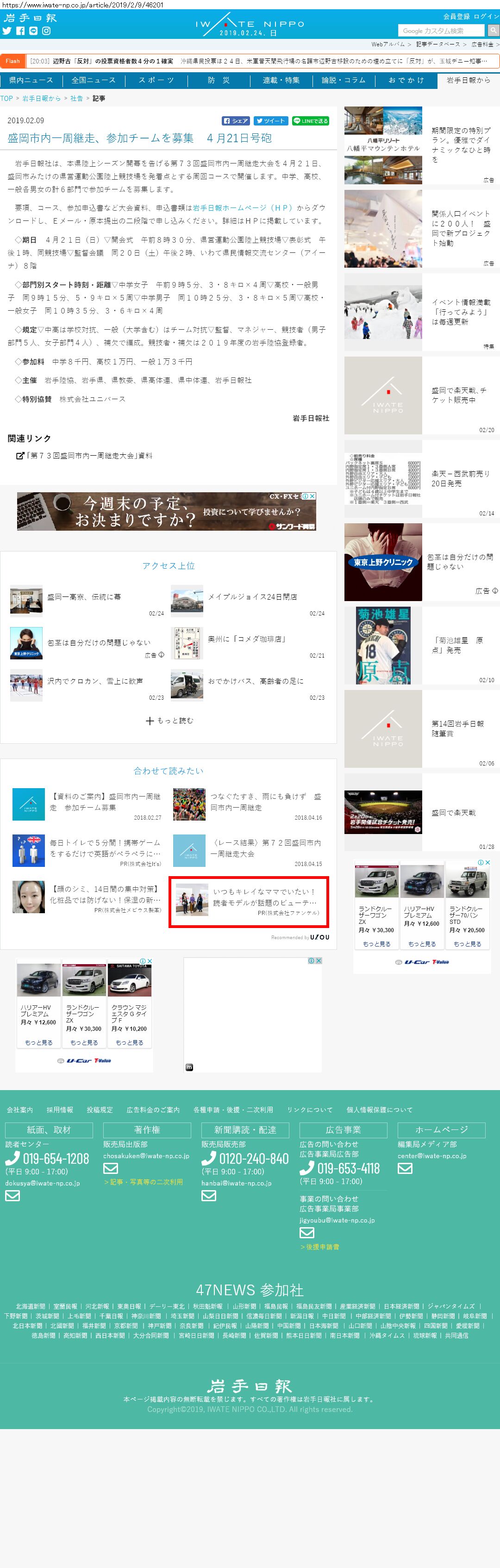Close the サンワード貿易 banner ad
Screen dimensions: 500x1568
click(x=312, y=496)
